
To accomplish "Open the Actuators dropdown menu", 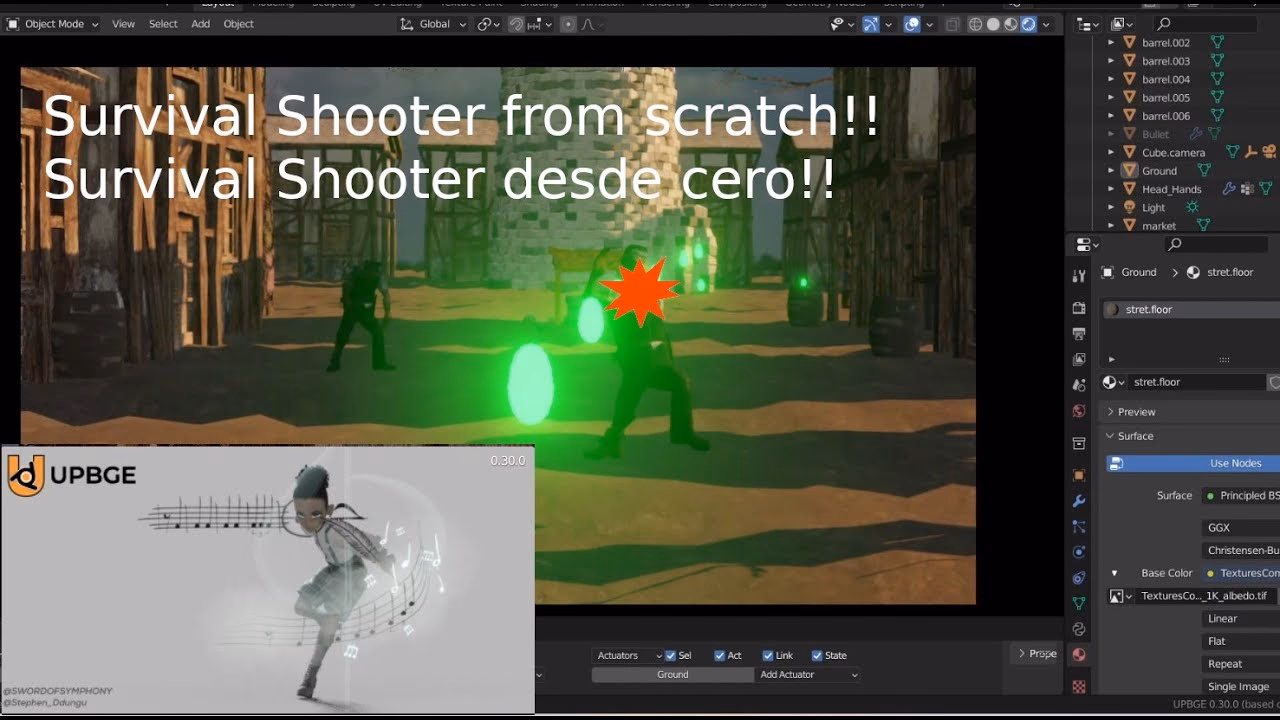I will (x=628, y=655).
